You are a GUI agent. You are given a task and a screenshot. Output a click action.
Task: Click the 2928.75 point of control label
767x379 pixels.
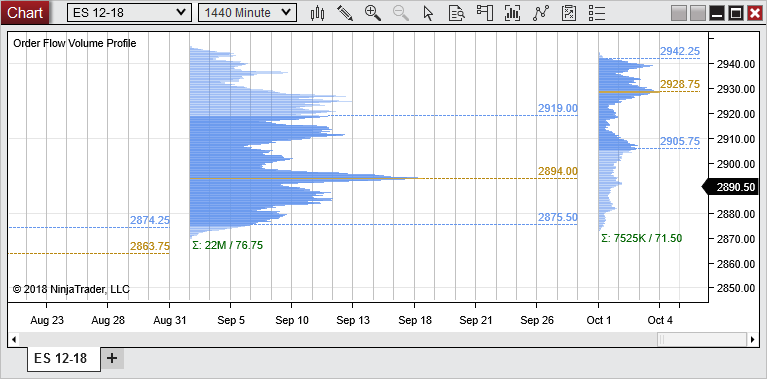pos(680,84)
